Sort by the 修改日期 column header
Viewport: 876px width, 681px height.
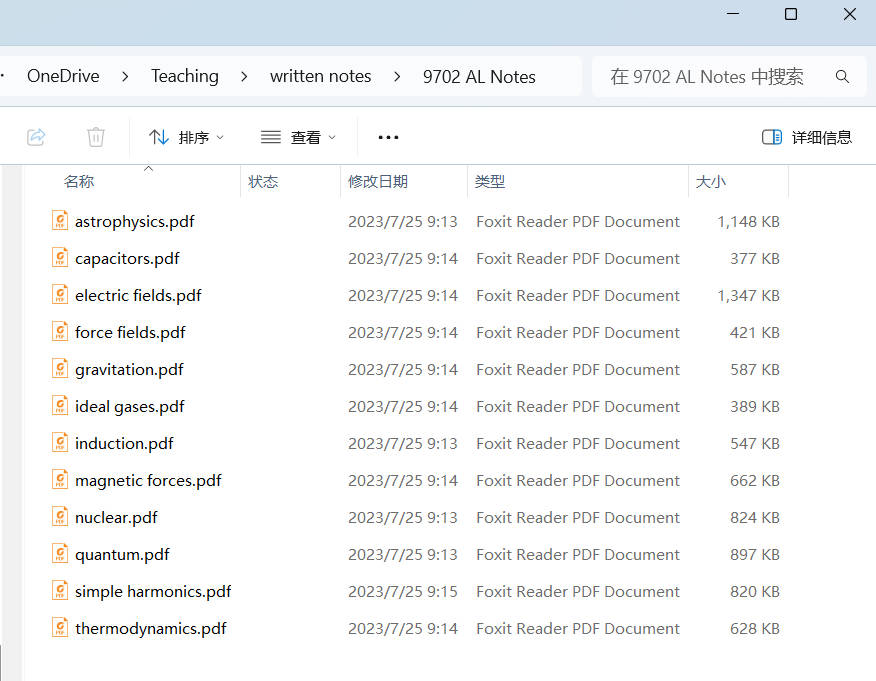tap(378, 182)
